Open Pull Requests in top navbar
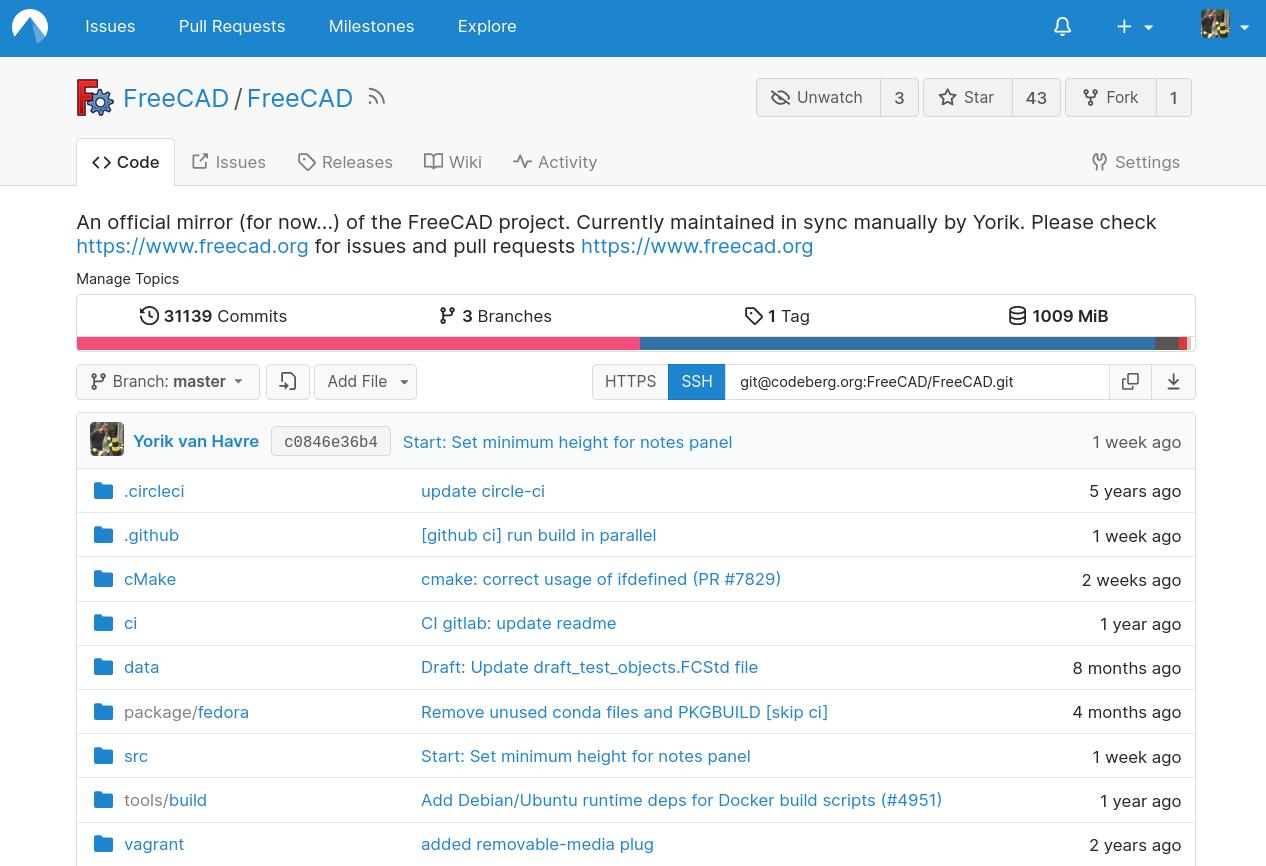 click(232, 27)
